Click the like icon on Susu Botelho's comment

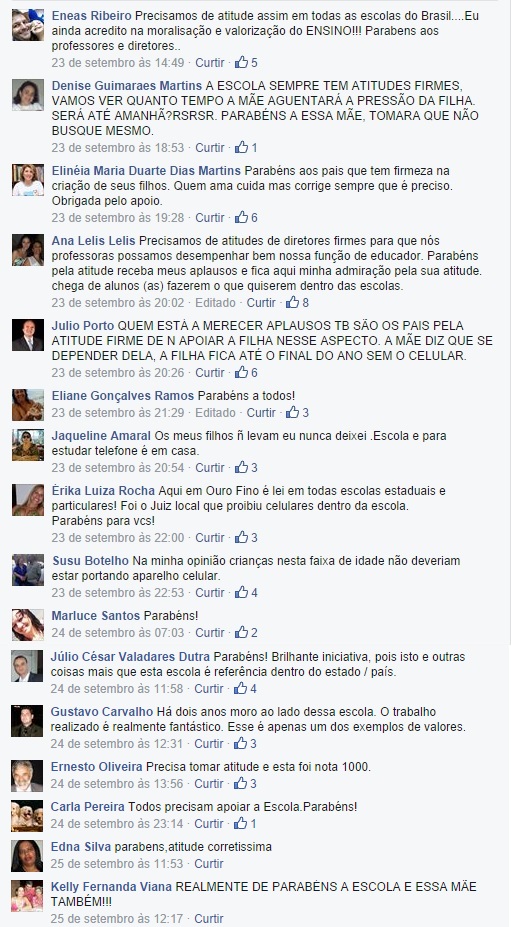[x=241, y=592]
